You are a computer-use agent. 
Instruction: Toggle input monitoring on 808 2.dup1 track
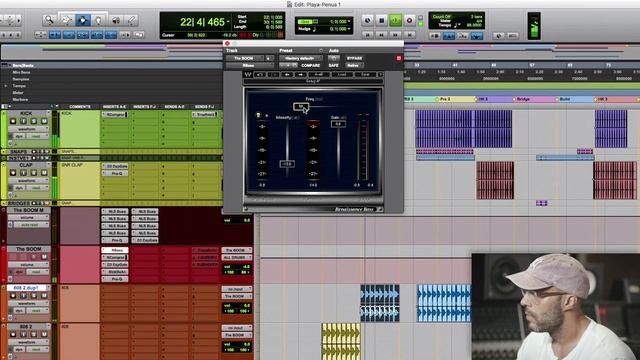click(x=23, y=295)
